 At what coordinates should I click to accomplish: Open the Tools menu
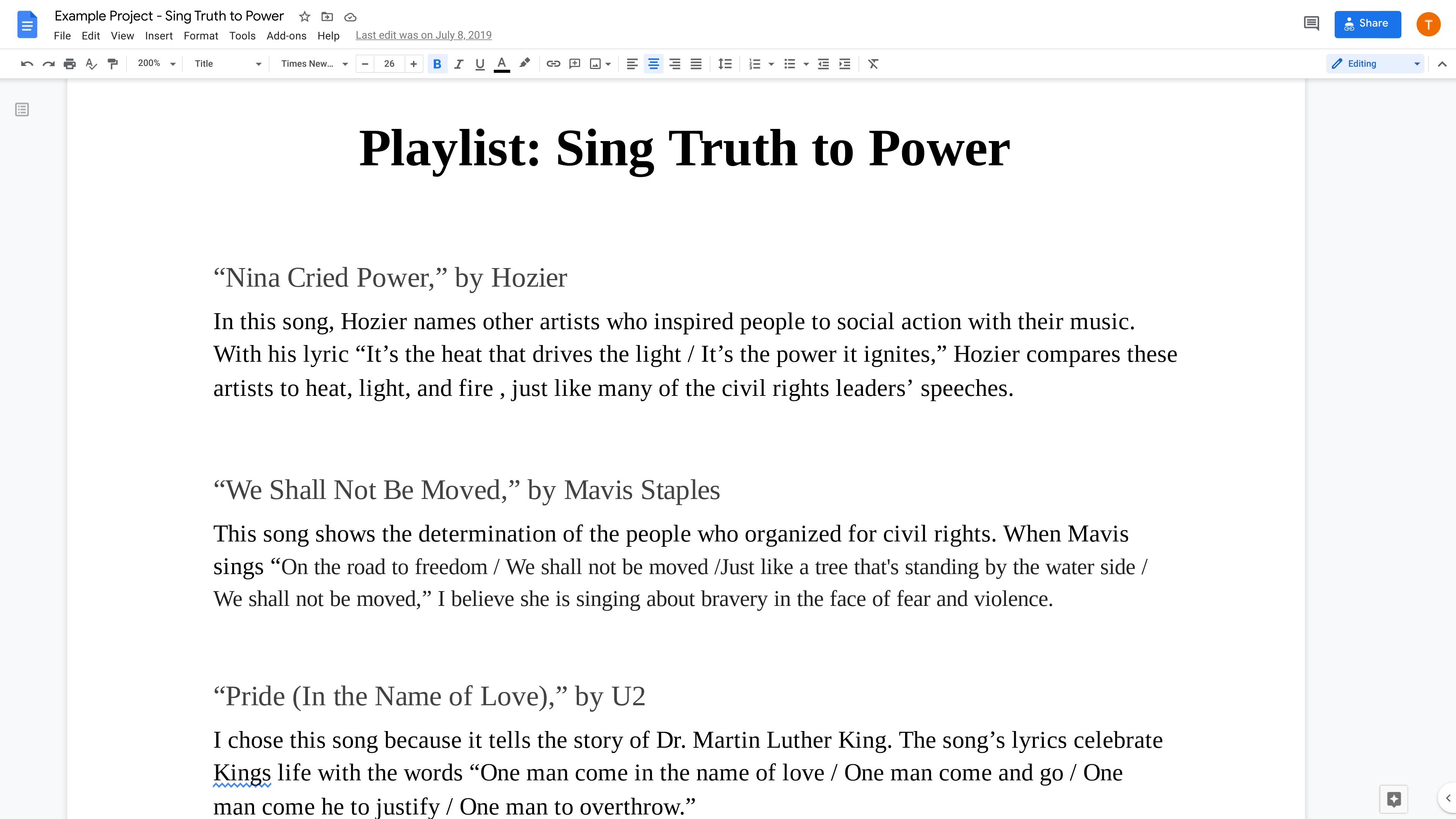tap(242, 36)
